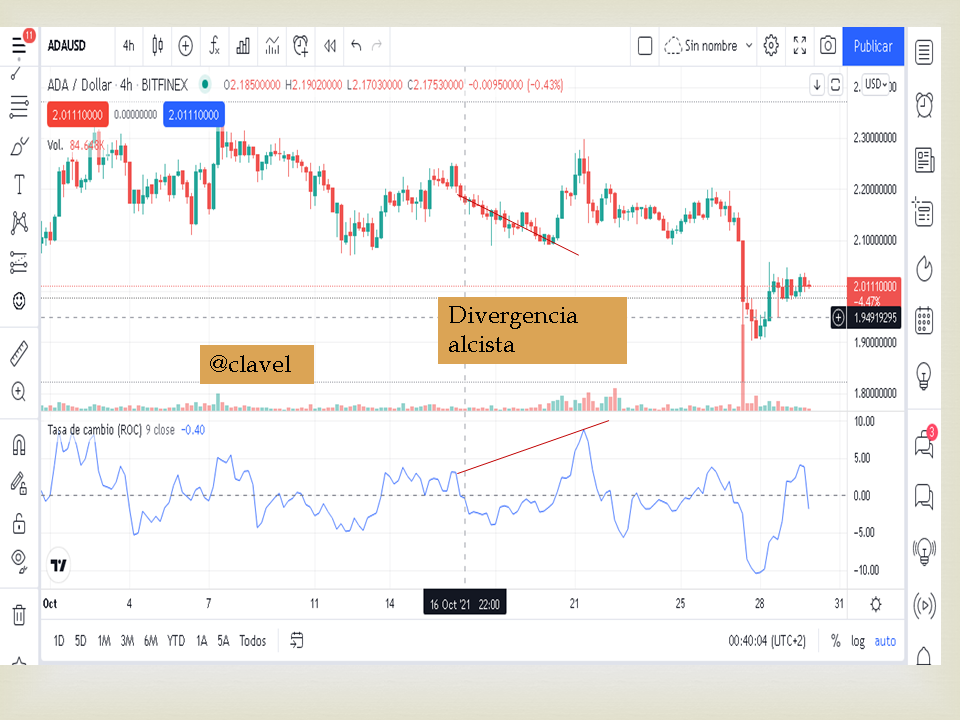Open the candlestick chart style selector
The width and height of the screenshot is (960, 720).
coord(157,46)
